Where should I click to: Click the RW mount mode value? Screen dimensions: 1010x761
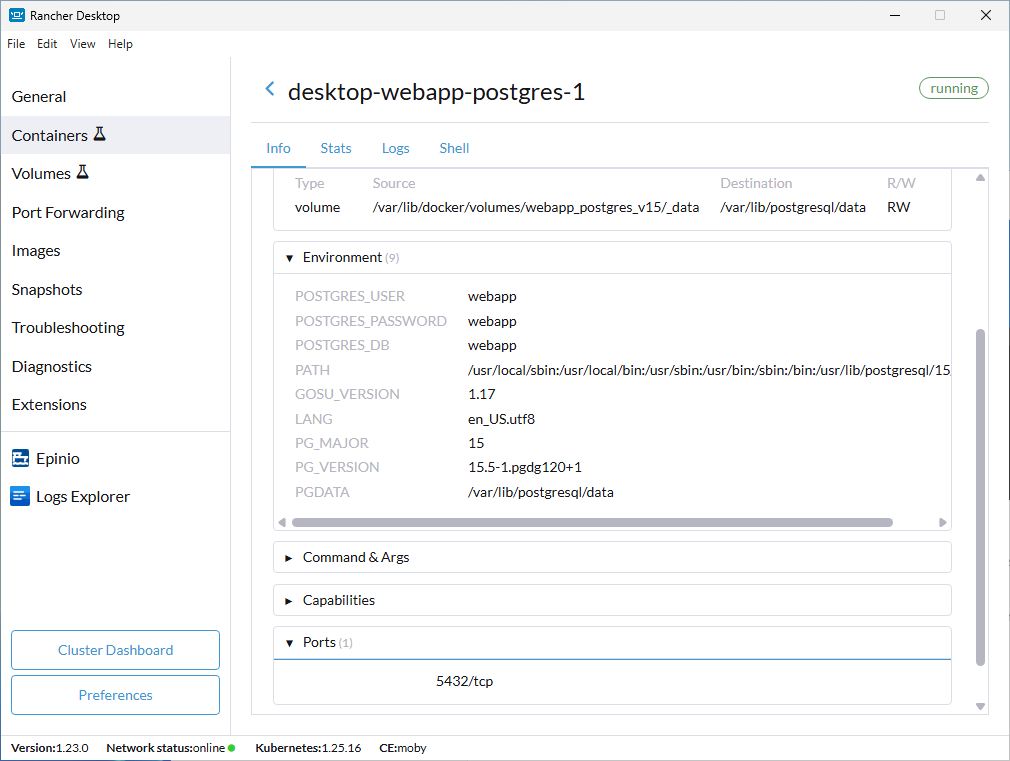coord(899,207)
